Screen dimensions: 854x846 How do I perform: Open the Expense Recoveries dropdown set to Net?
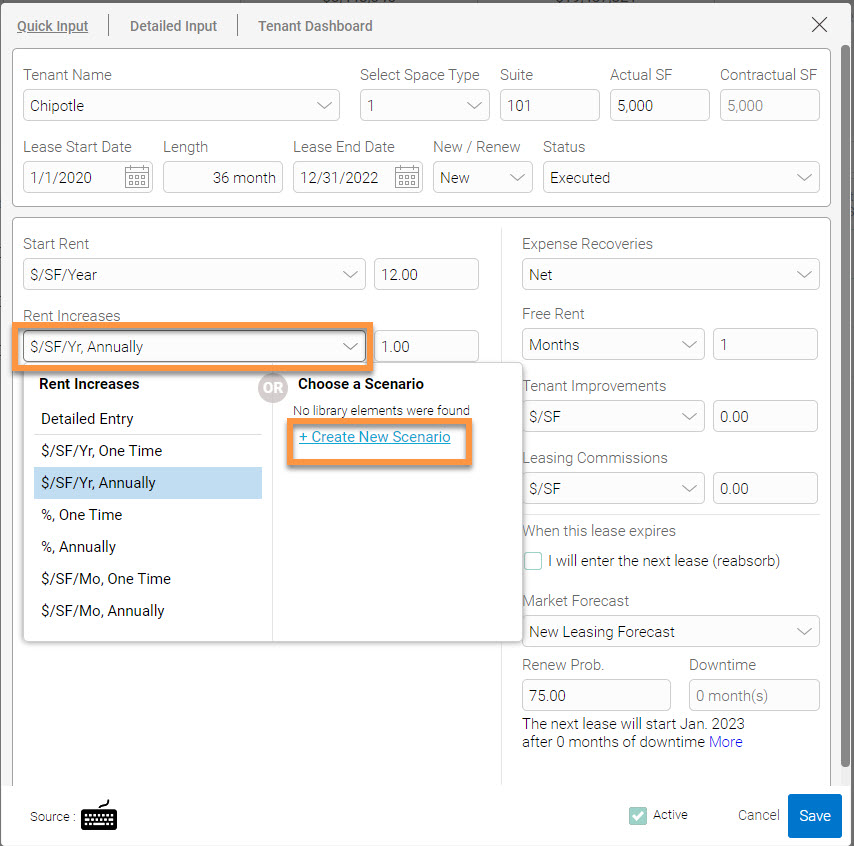(670, 274)
